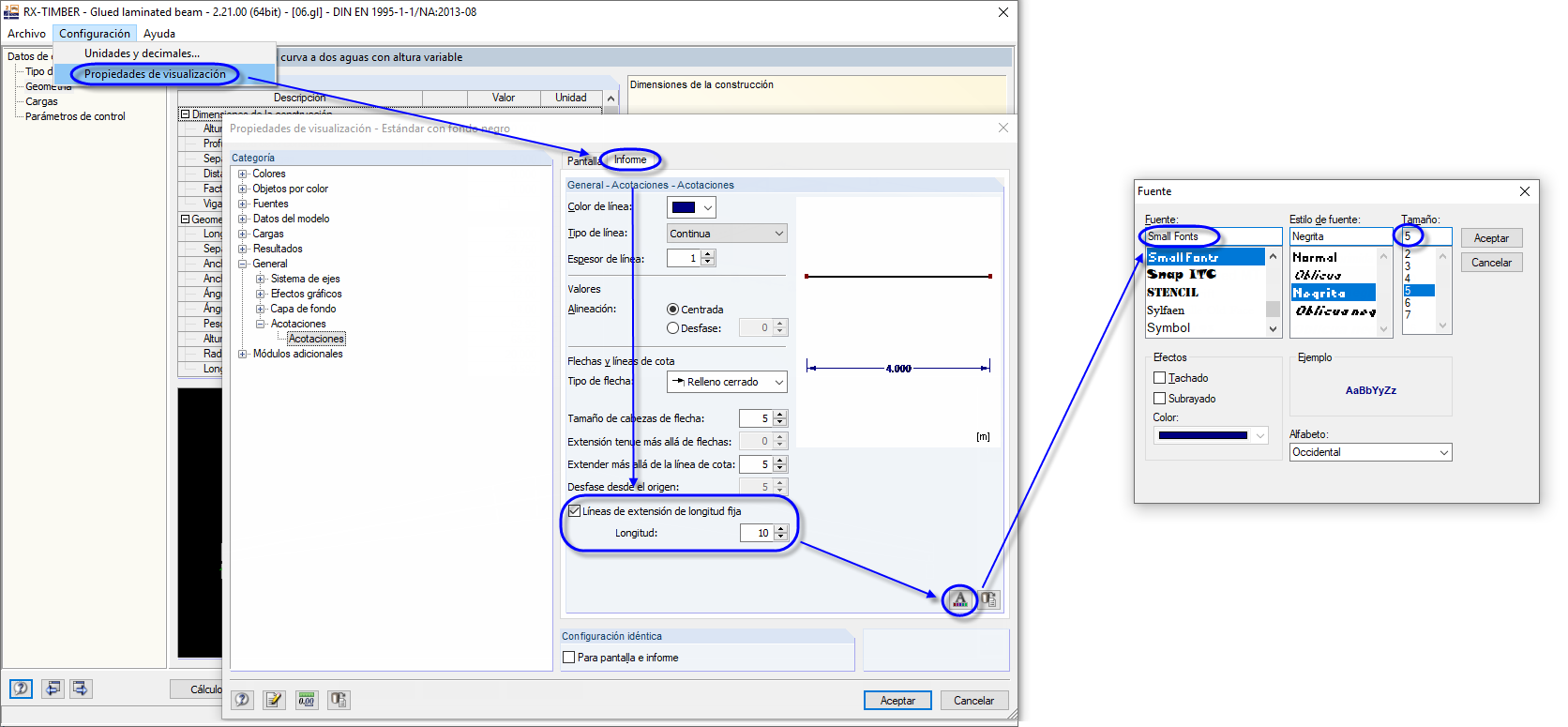Go to the next input window
The image size is (1568, 727).
pyautogui.click(x=81, y=689)
